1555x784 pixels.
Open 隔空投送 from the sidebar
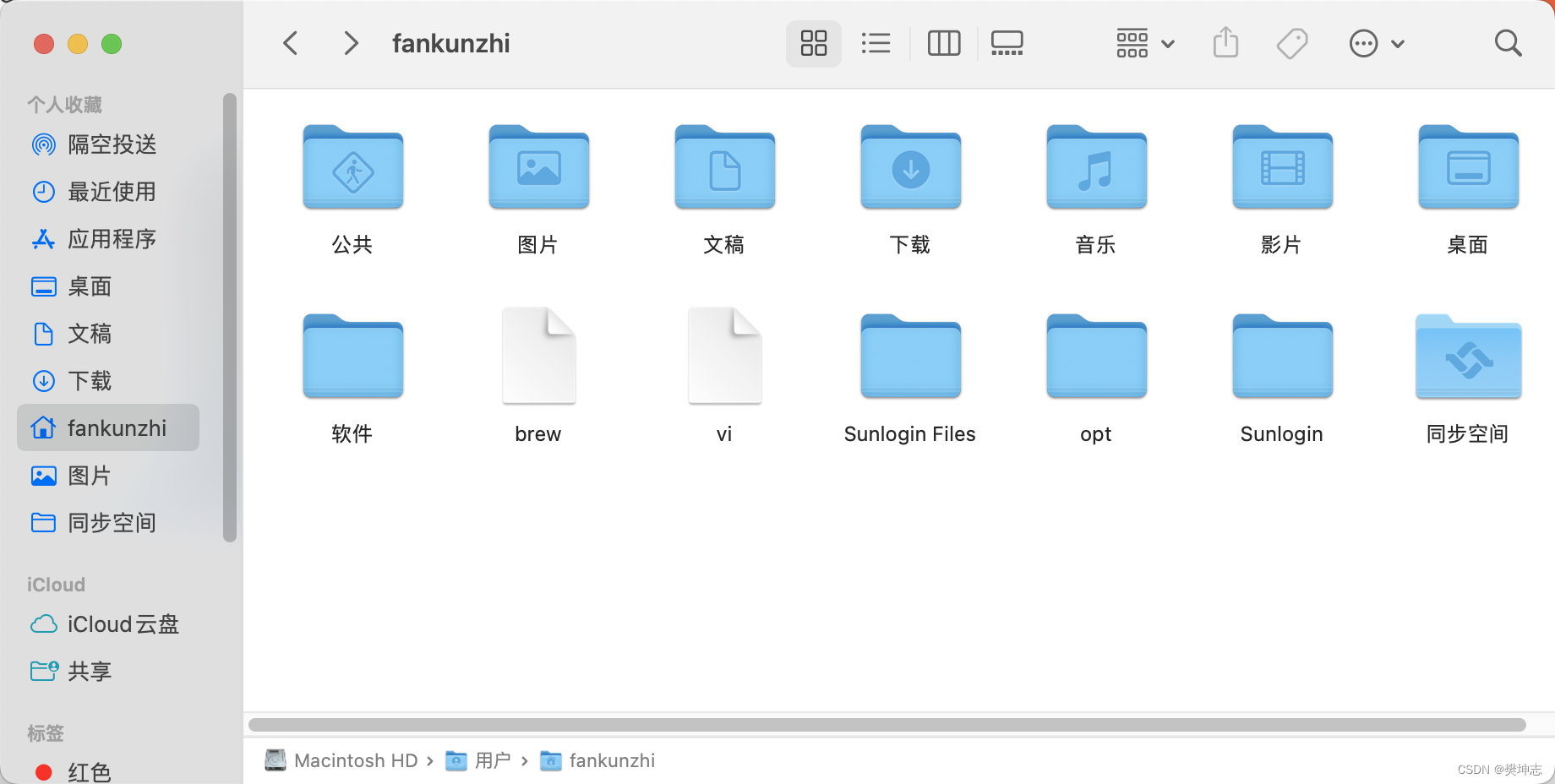tap(112, 144)
